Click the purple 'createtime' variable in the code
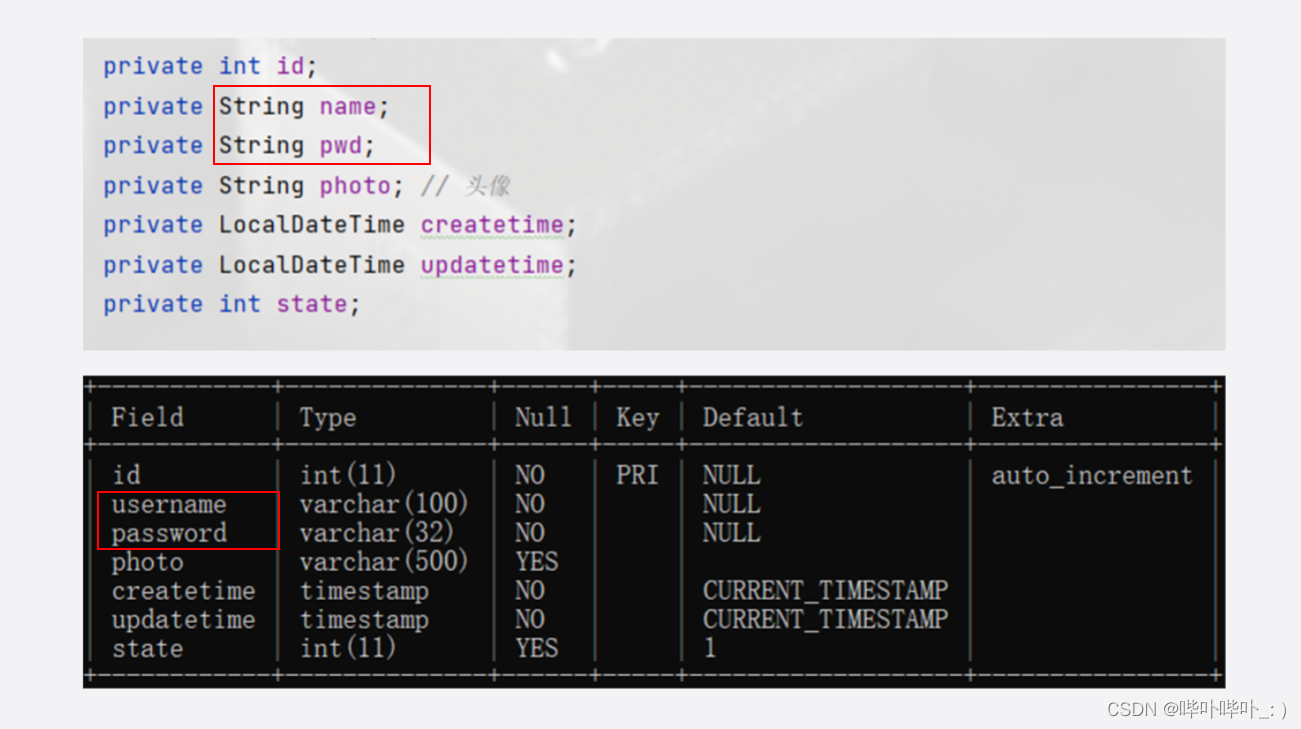This screenshot has width=1301, height=729. tap(492, 225)
